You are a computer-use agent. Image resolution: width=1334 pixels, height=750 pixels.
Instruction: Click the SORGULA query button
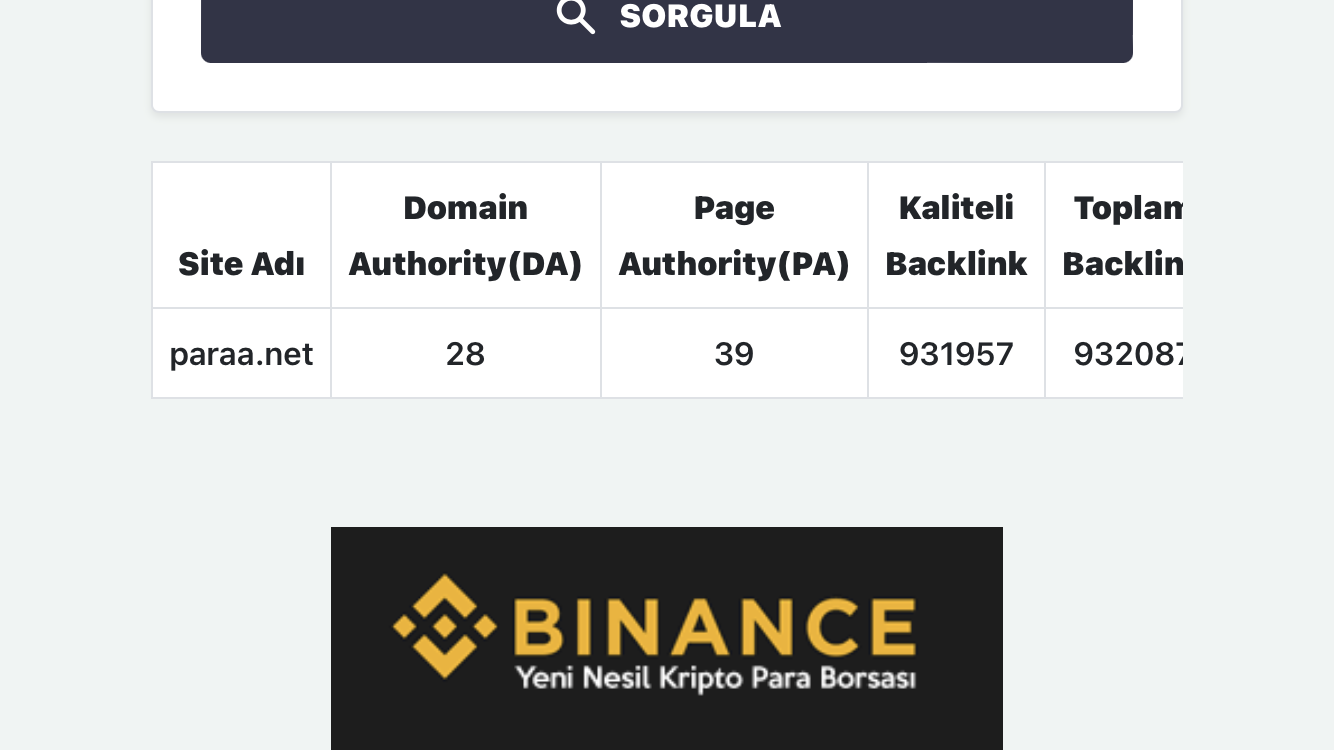(x=667, y=31)
